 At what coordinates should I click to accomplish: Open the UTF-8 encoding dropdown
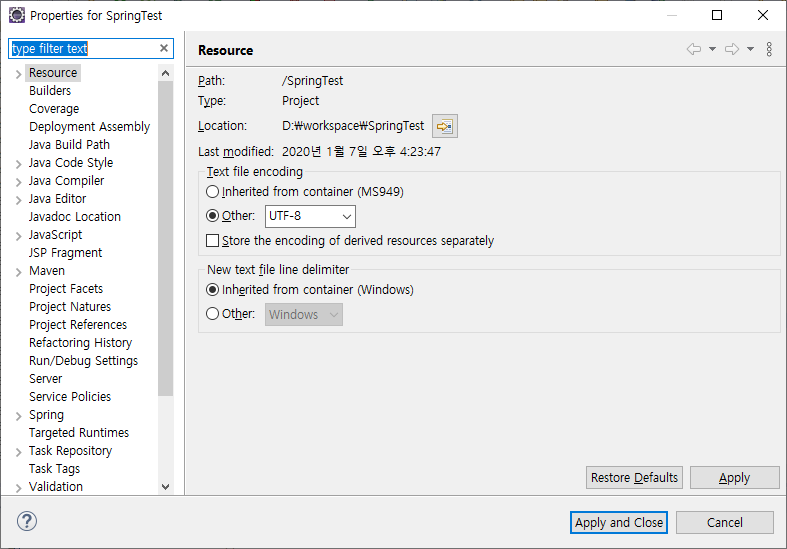tap(310, 216)
